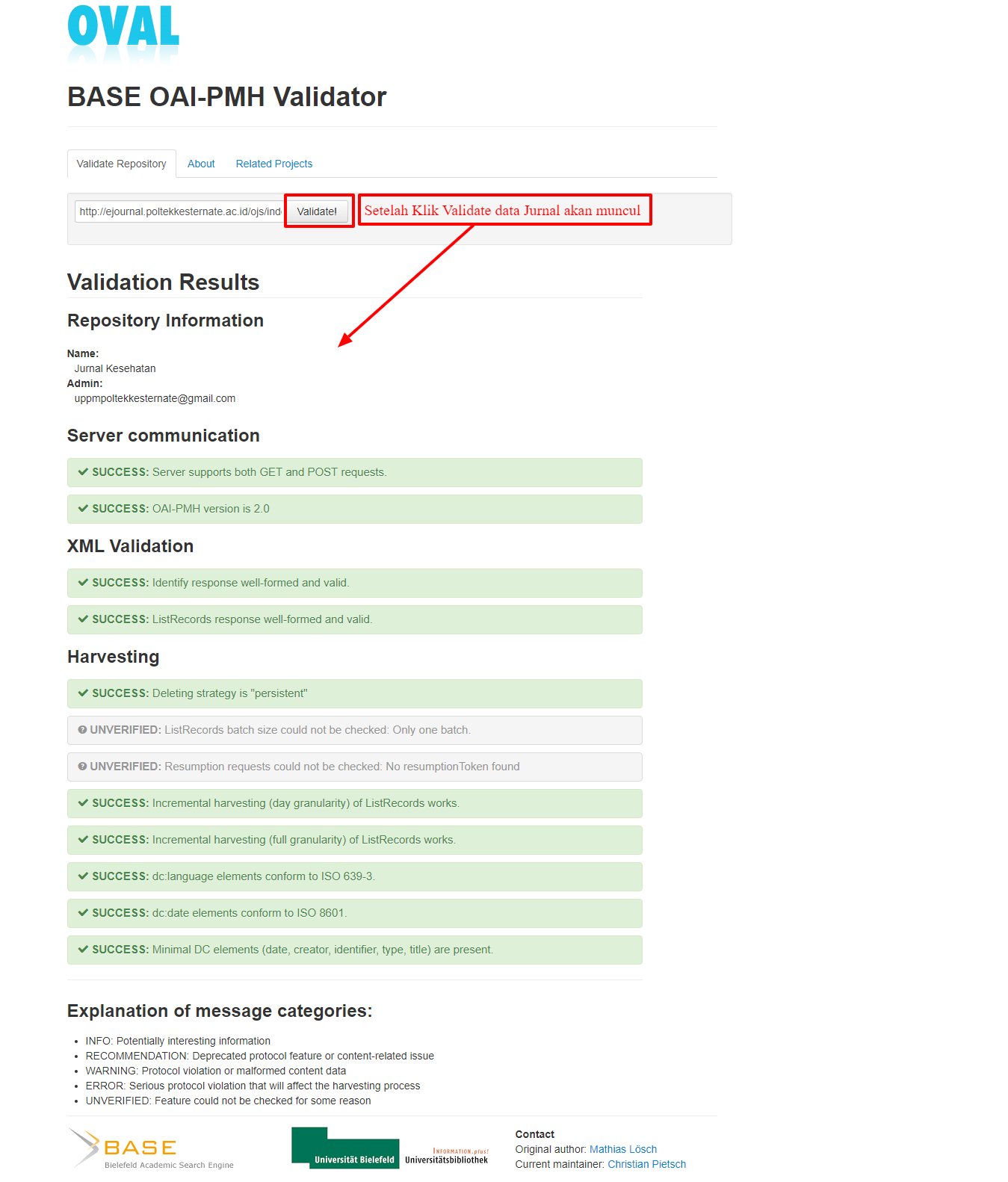Viewport: 1008px width, 1182px height.
Task: Open the About tab
Action: coord(201,164)
